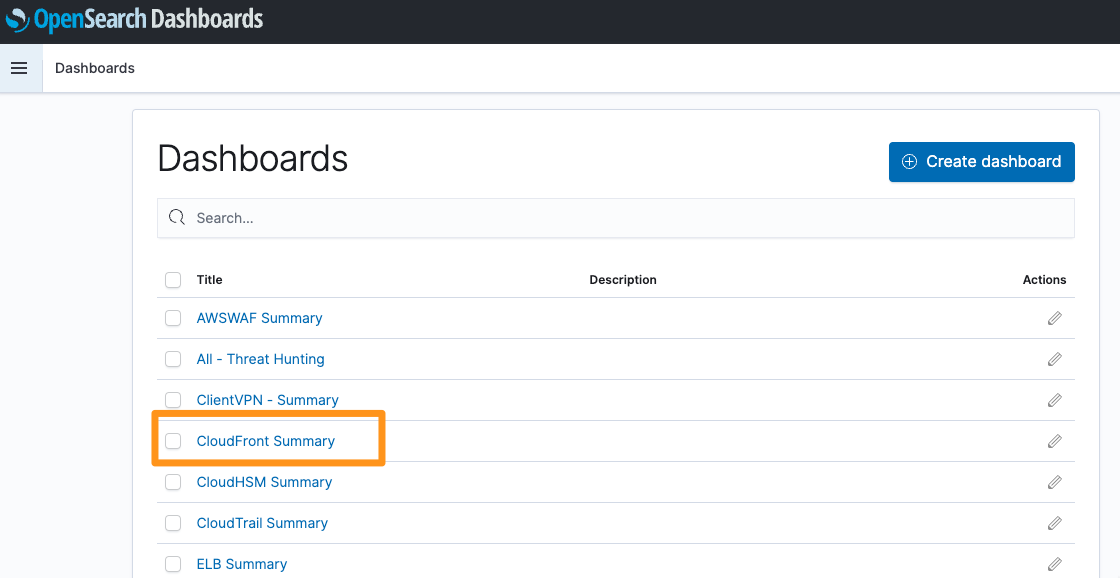Open the hamburger navigation menu

[19, 68]
